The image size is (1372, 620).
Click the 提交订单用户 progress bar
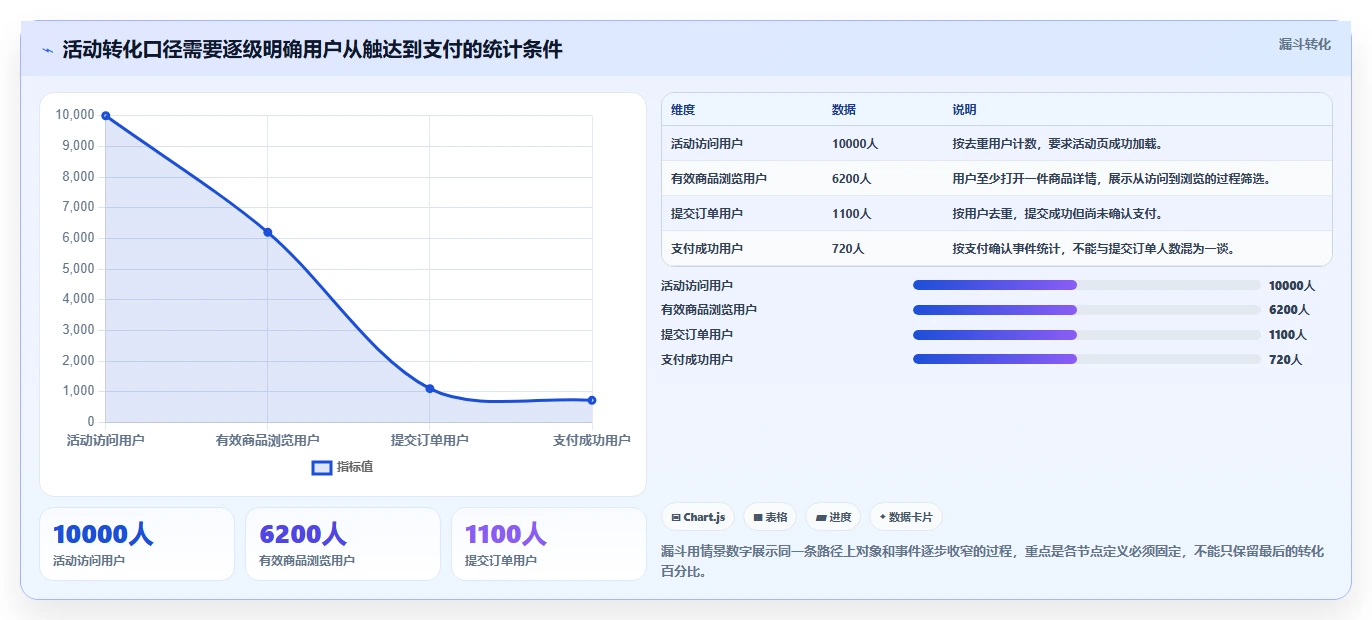click(x=1086, y=335)
